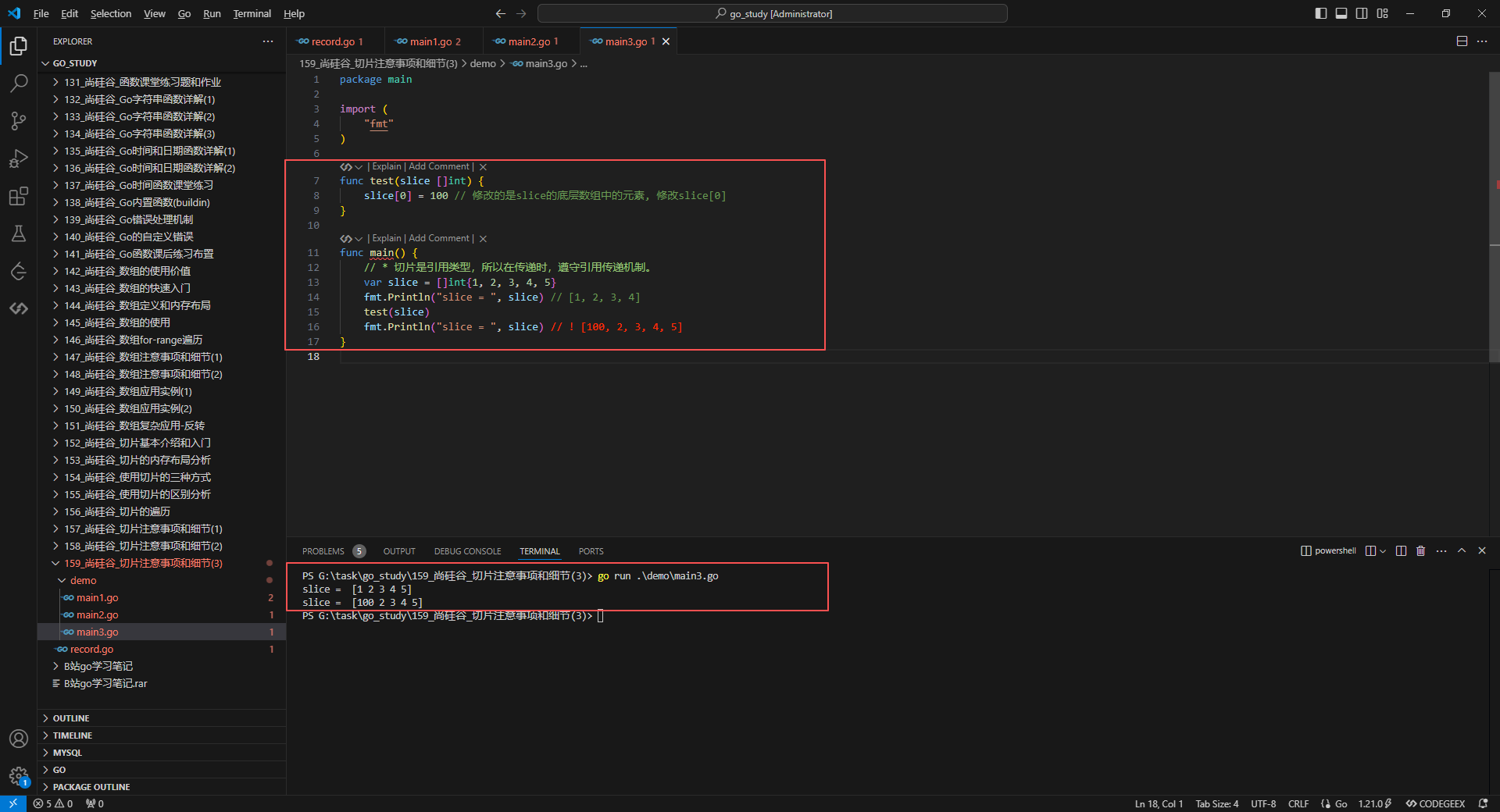The width and height of the screenshot is (1500, 812).
Task: Click the demo breadcrumb segment
Action: (483, 63)
